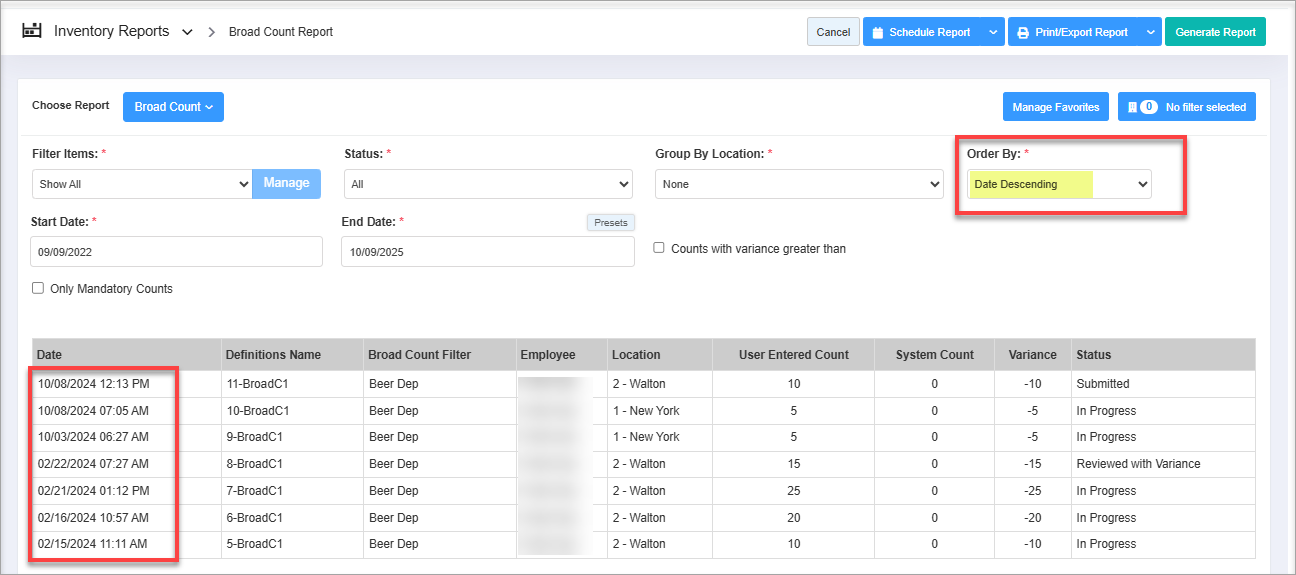
Task: Sort by the Variance column header
Action: point(1032,354)
